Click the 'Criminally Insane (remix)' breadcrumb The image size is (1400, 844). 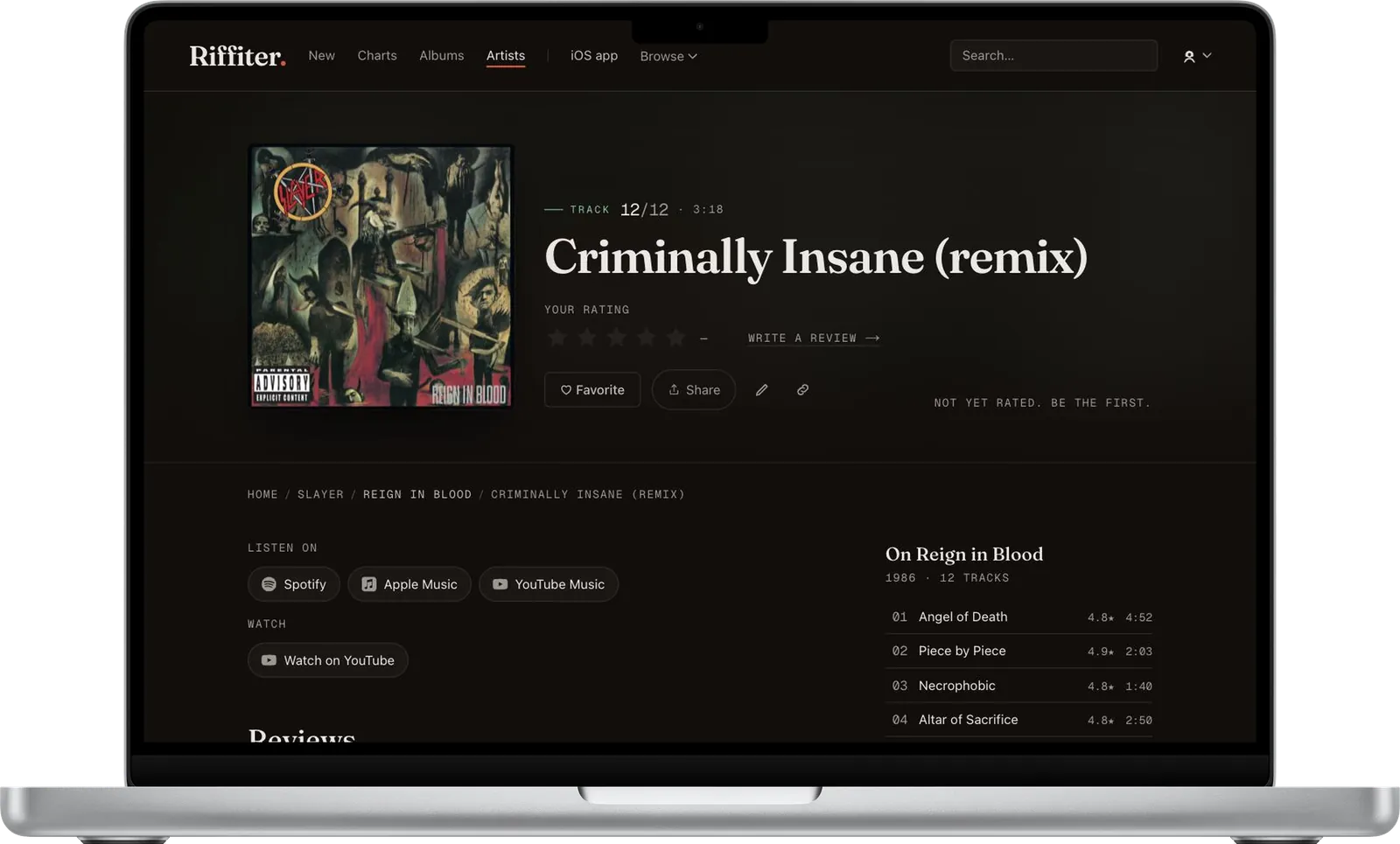pyautogui.click(x=588, y=494)
